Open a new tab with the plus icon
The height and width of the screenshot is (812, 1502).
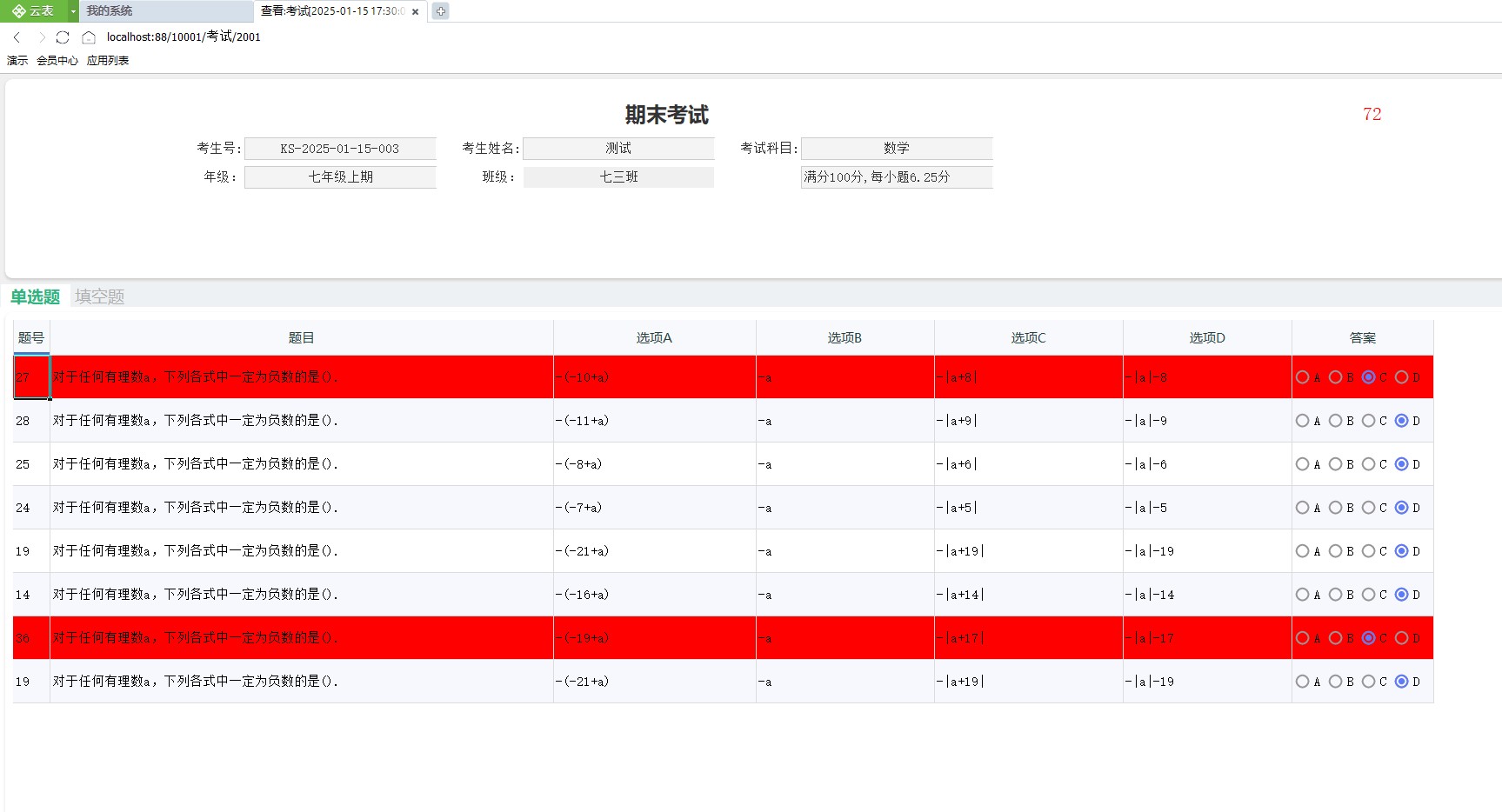(441, 11)
